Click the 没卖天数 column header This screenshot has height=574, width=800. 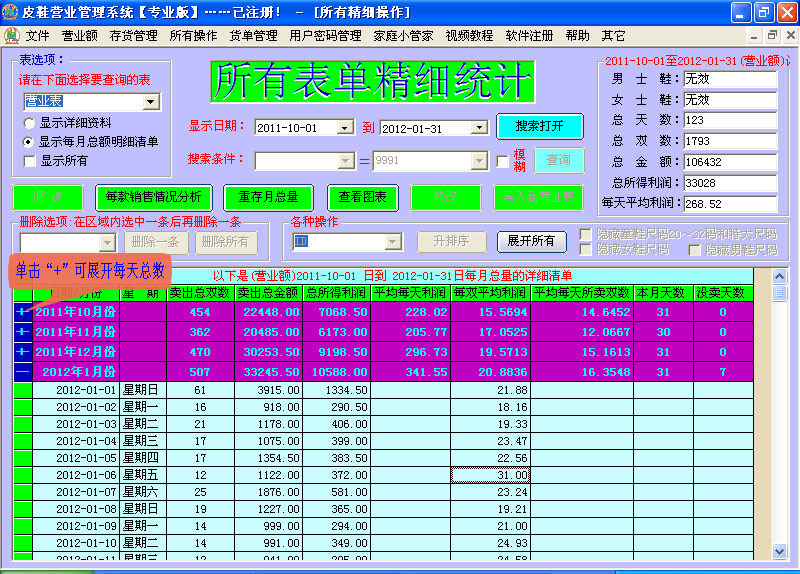[723, 293]
